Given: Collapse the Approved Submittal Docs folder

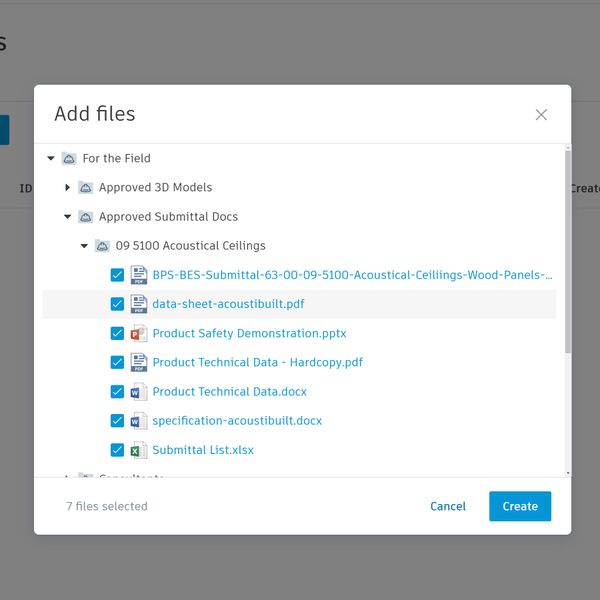Looking at the screenshot, I should [x=68, y=216].
